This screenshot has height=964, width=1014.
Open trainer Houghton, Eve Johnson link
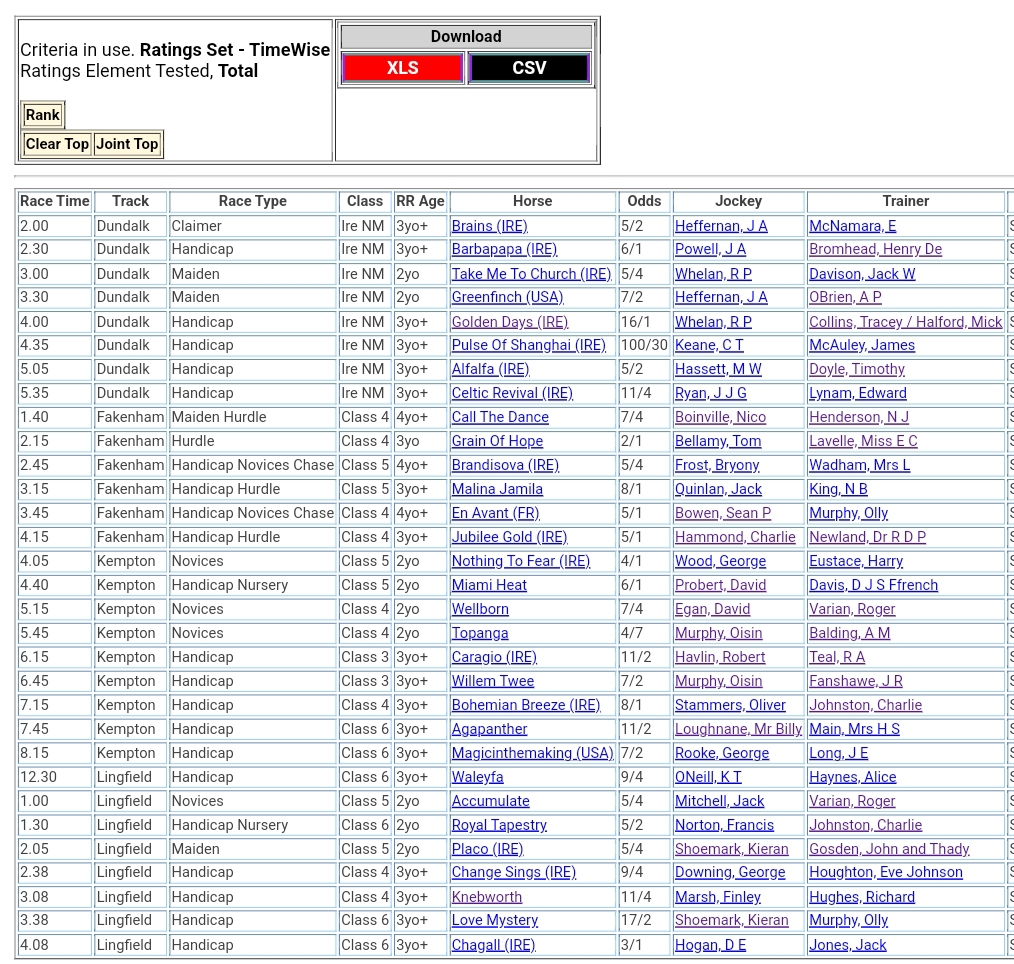click(x=885, y=872)
